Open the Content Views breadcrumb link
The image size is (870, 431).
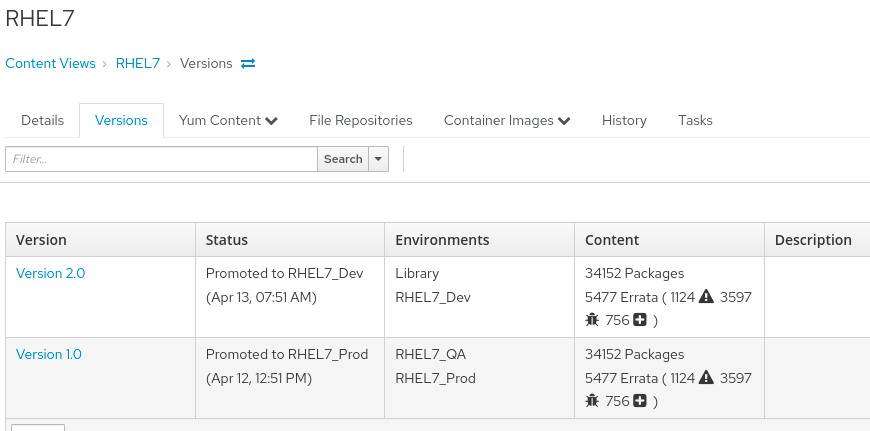pos(50,63)
